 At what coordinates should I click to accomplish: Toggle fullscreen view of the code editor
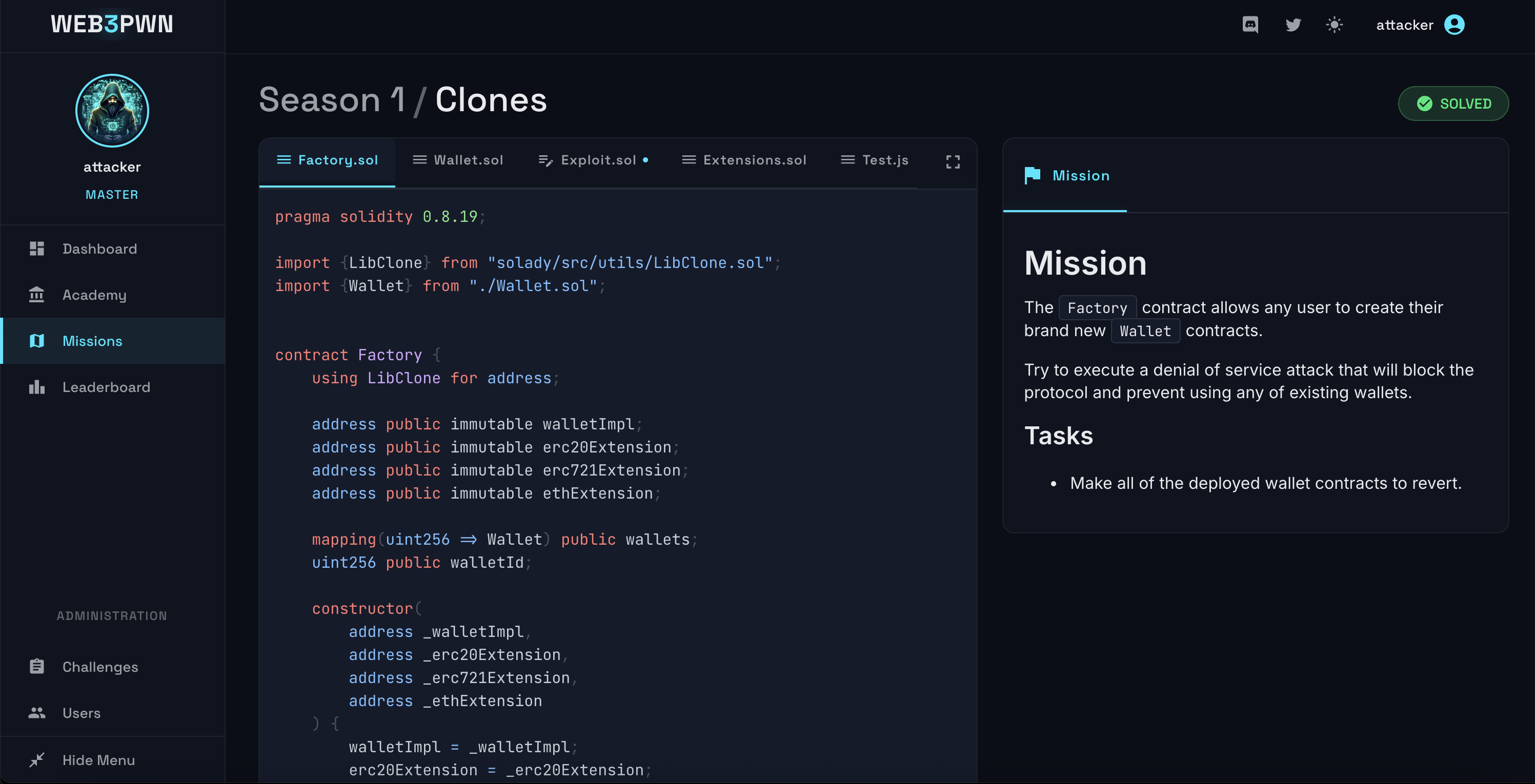point(953,161)
